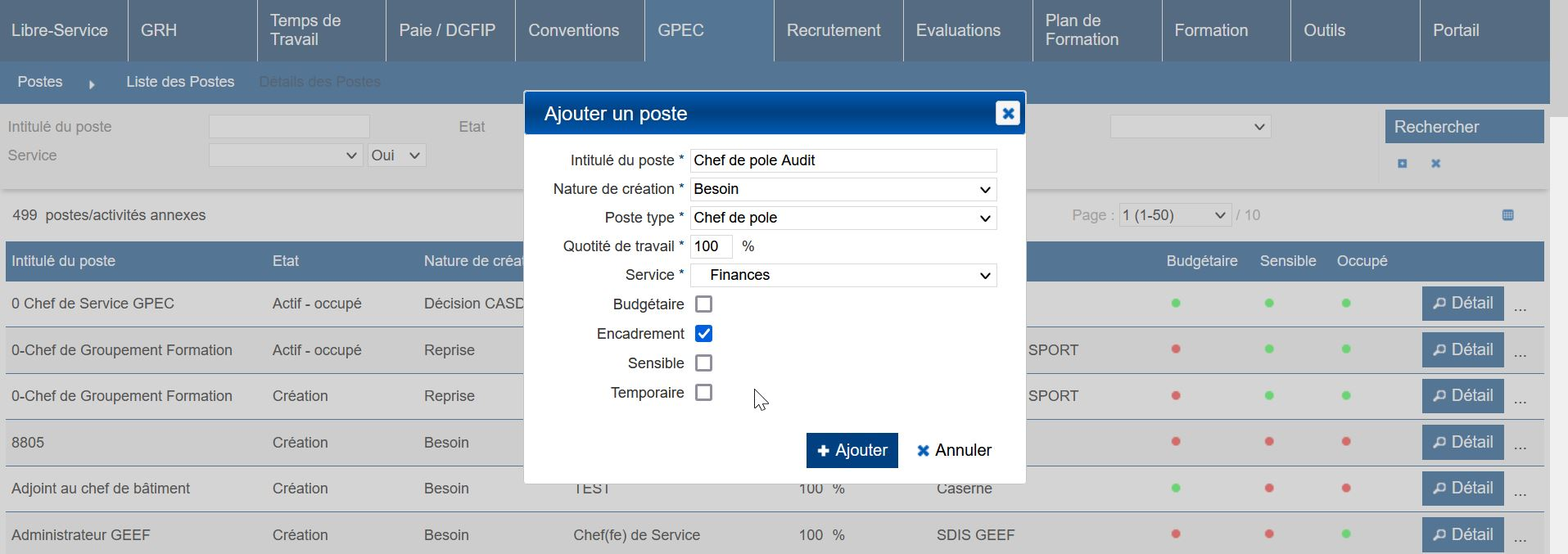
Task: Tick the Temporaire checkbox
Action: pos(703,393)
